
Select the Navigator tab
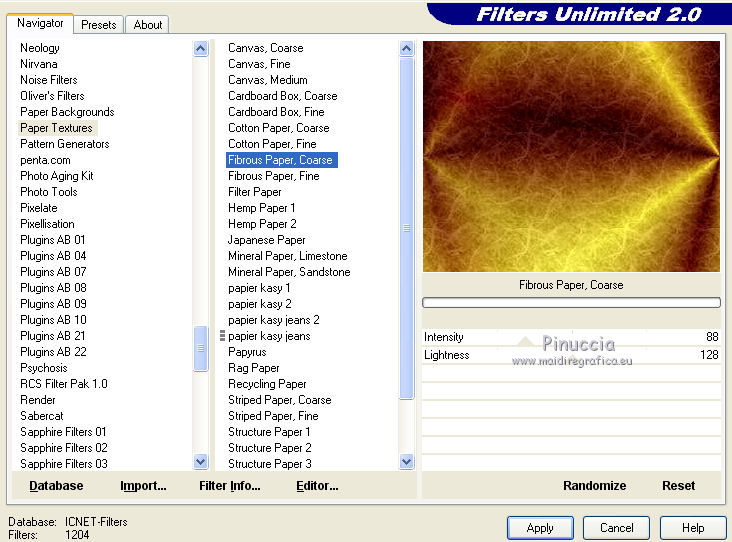(x=40, y=23)
